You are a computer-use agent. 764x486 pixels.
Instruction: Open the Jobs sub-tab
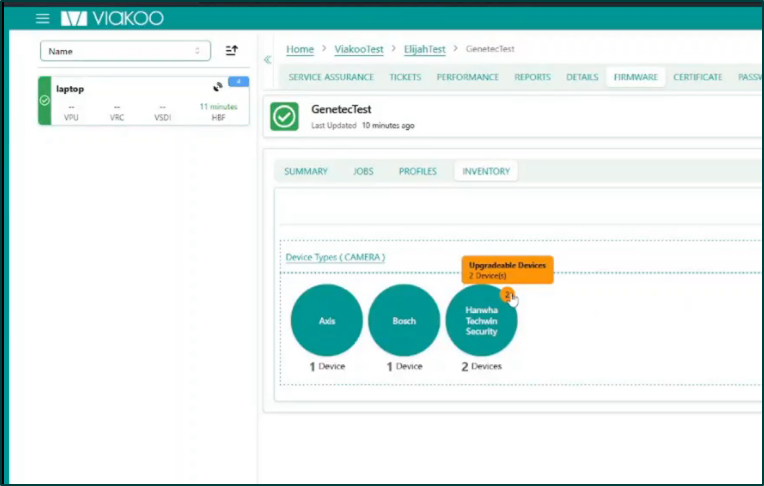tap(363, 171)
